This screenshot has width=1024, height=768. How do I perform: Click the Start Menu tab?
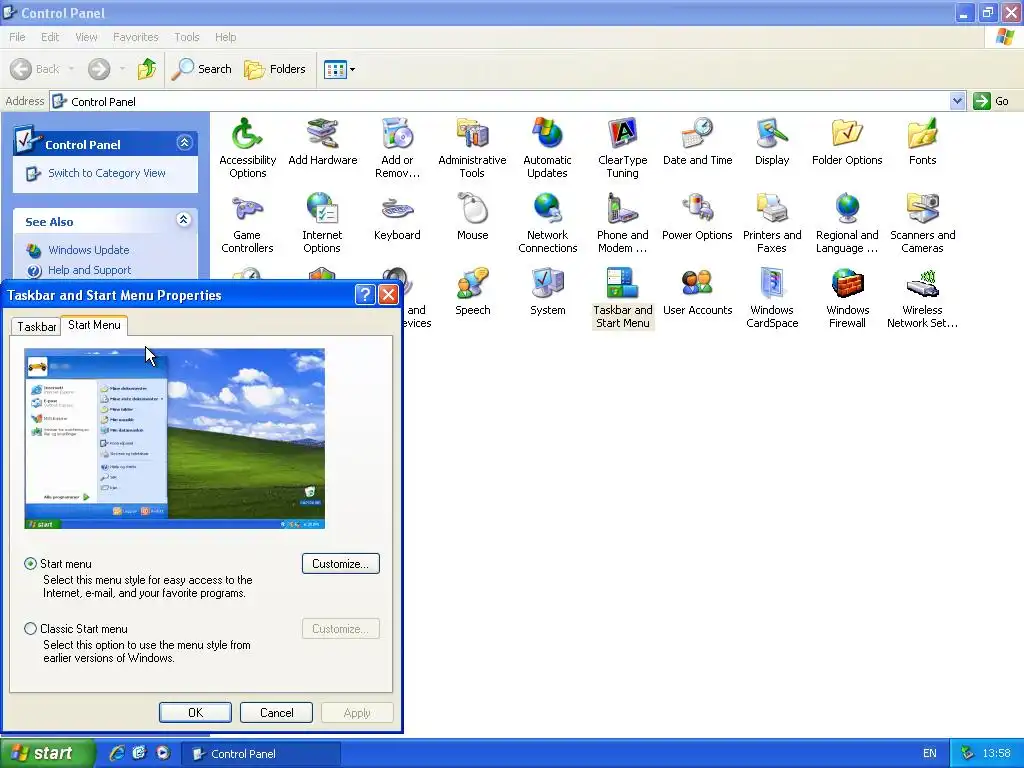coord(94,325)
